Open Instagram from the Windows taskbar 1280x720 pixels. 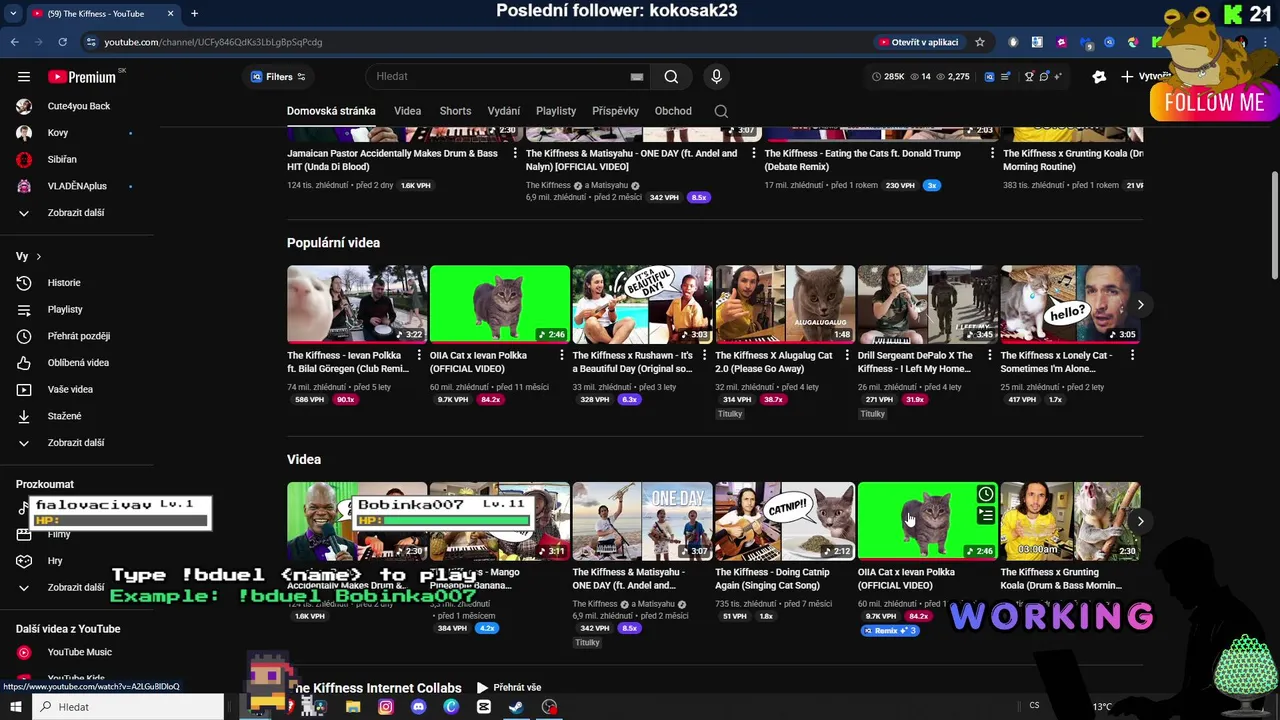[x=386, y=707]
